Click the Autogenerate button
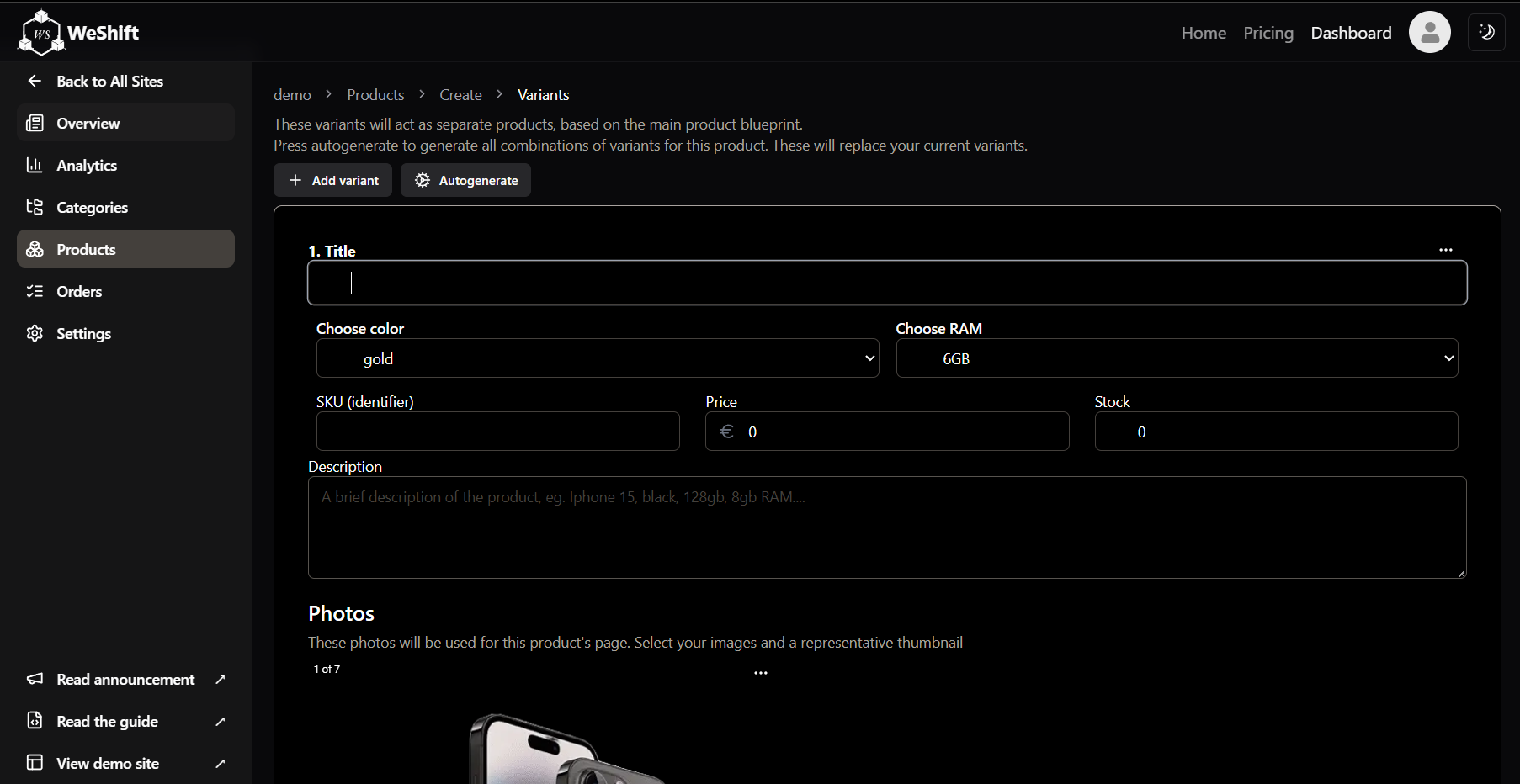Image resolution: width=1520 pixels, height=784 pixels. [x=465, y=180]
